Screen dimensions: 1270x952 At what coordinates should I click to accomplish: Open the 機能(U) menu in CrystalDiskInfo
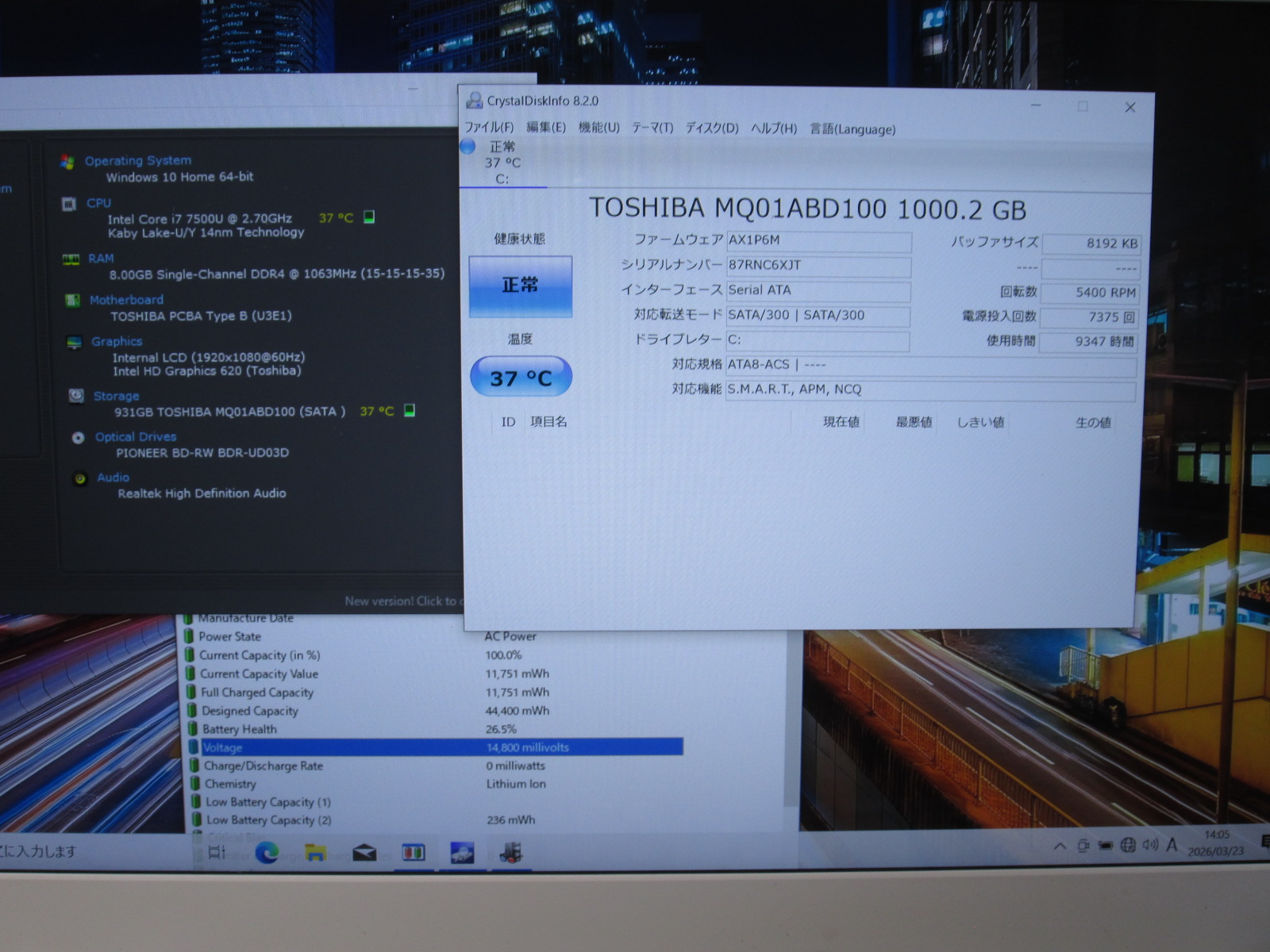tap(598, 128)
